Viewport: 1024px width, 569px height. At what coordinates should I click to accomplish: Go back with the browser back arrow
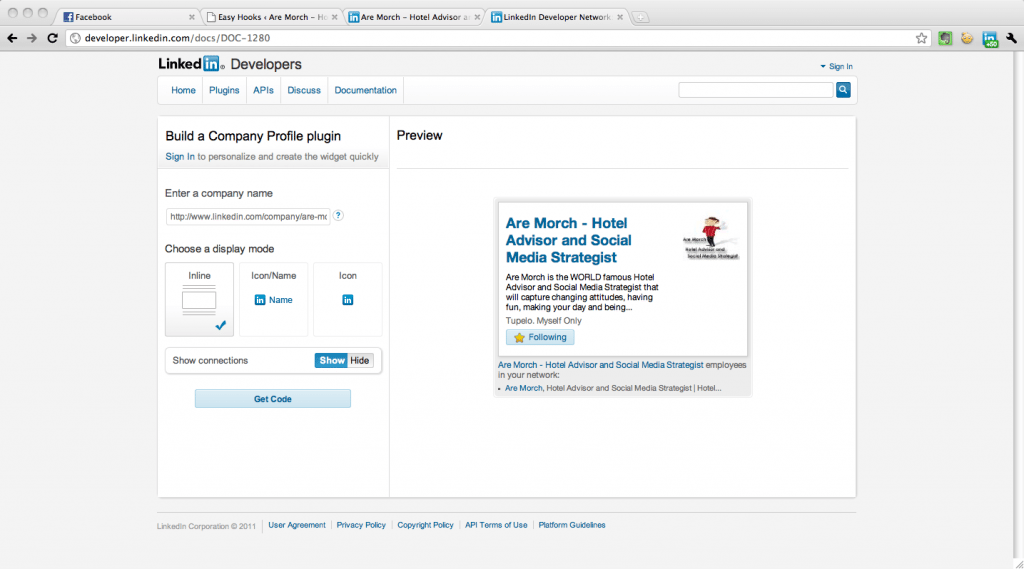tap(12, 38)
